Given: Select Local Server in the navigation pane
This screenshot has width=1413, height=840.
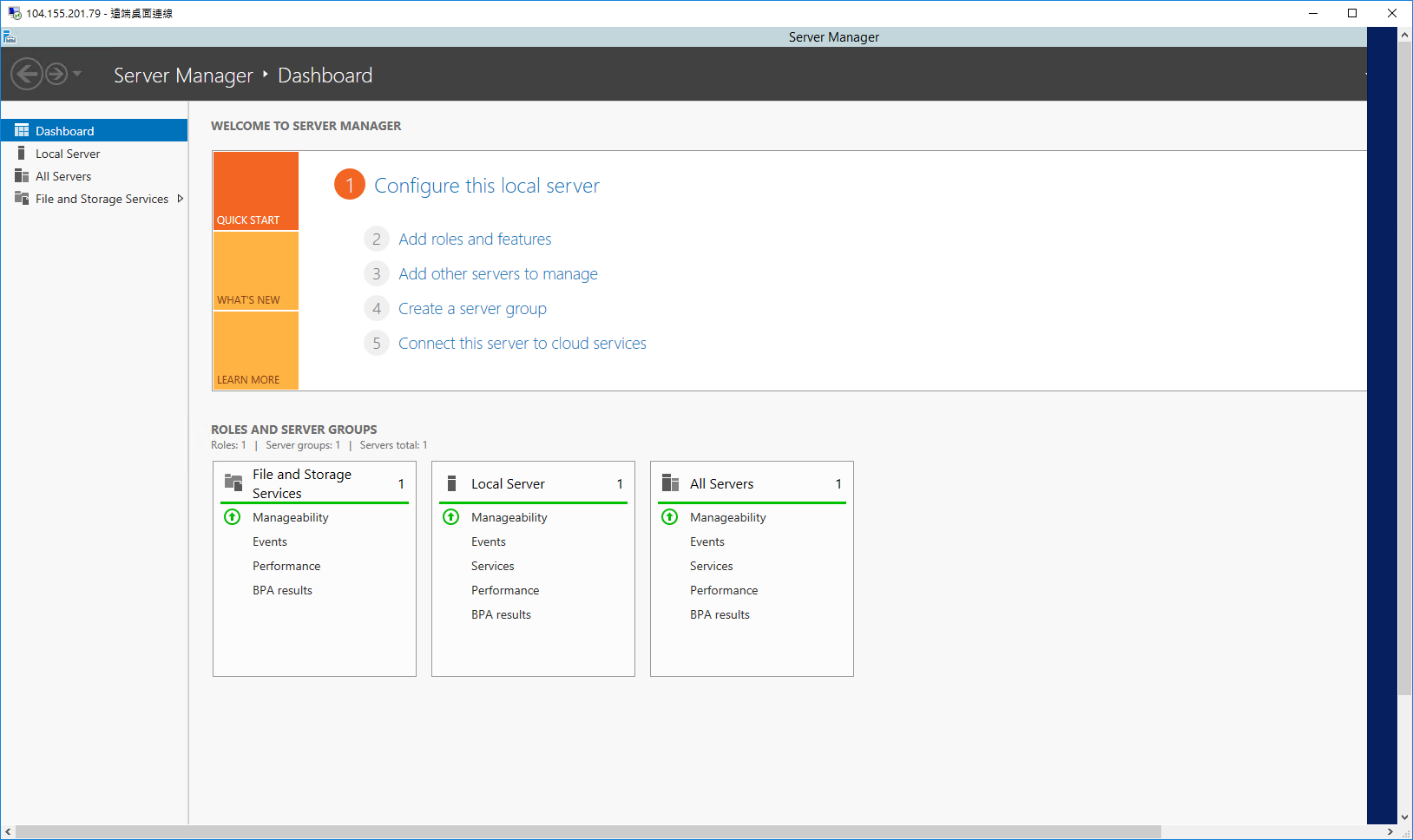Looking at the screenshot, I should pos(94,153).
